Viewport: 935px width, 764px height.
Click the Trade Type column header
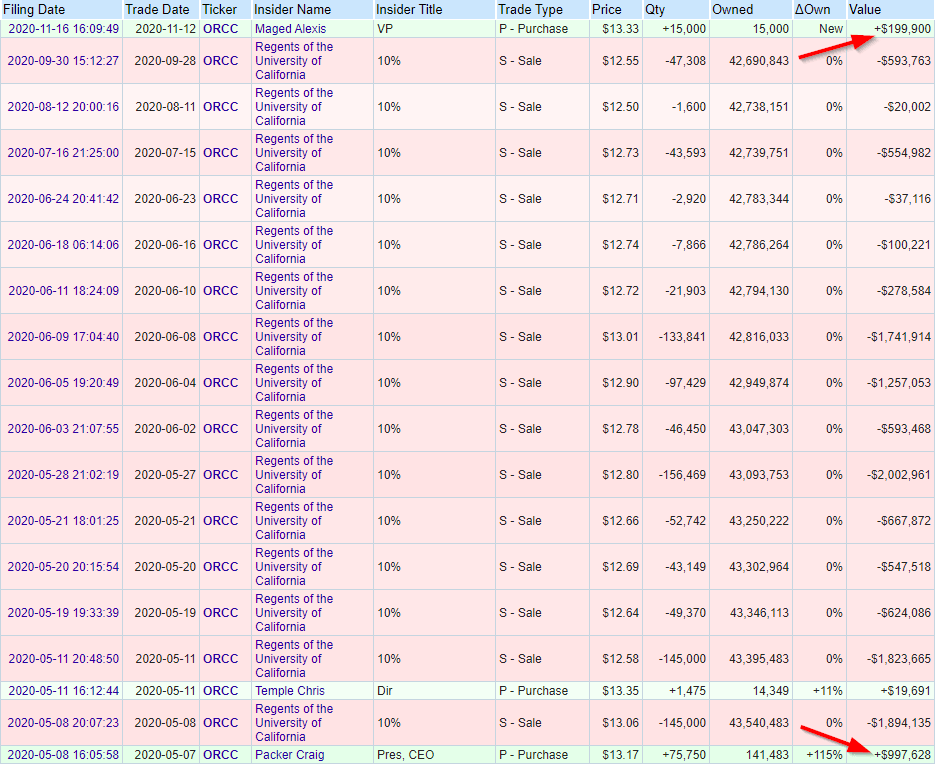tap(530, 9)
